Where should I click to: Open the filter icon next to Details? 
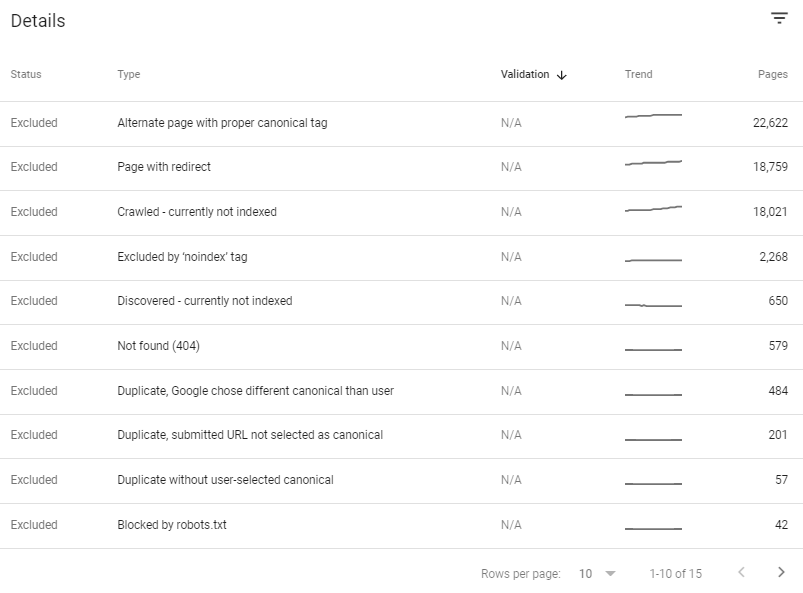[x=779, y=19]
